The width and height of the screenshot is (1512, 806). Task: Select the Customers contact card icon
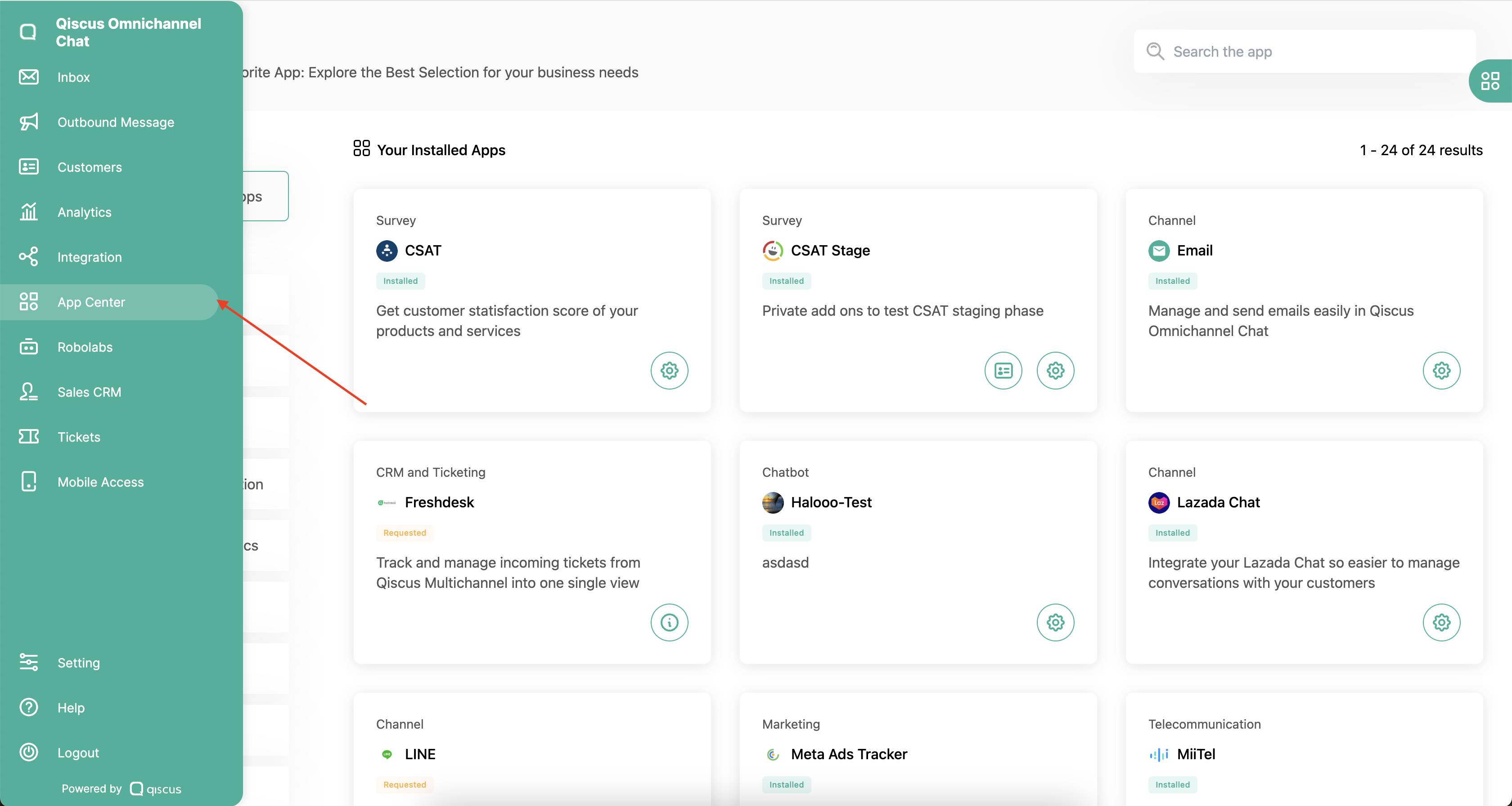click(x=29, y=167)
